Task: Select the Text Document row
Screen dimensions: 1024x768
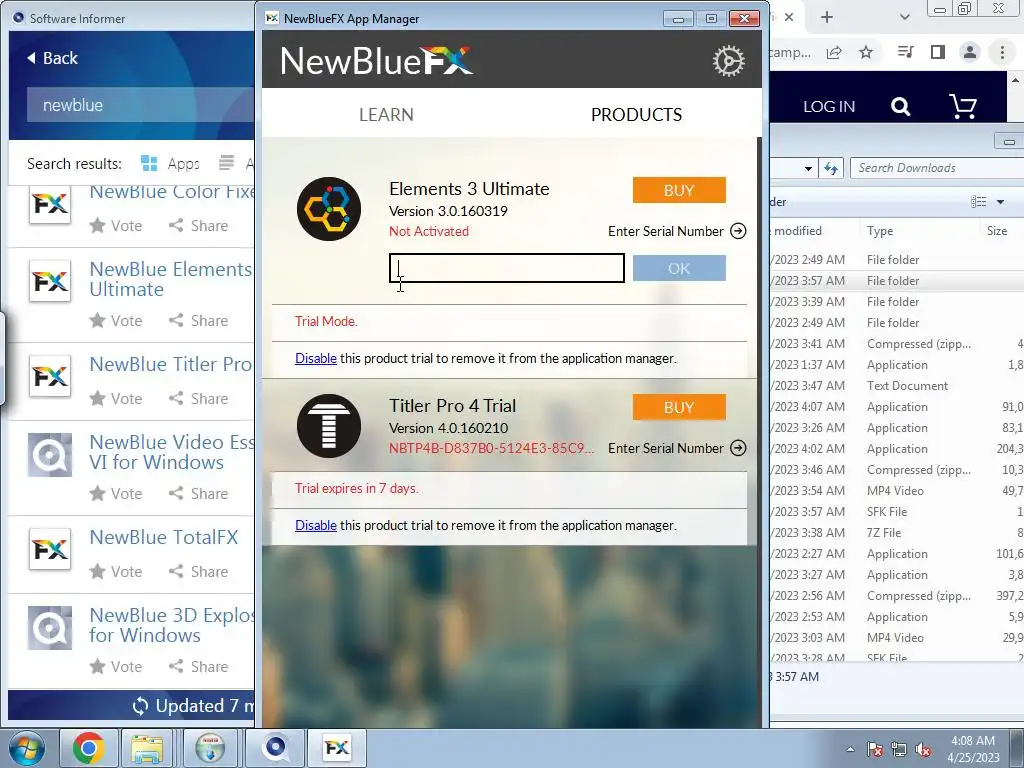Action: (896, 385)
